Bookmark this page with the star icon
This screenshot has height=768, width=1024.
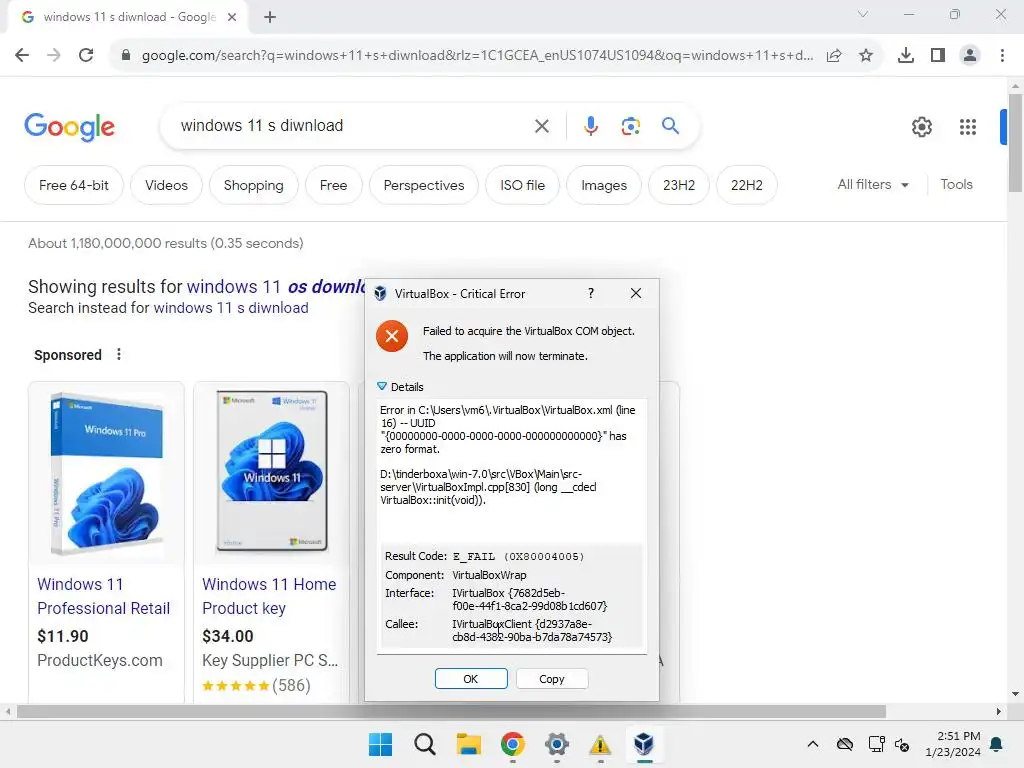(866, 56)
